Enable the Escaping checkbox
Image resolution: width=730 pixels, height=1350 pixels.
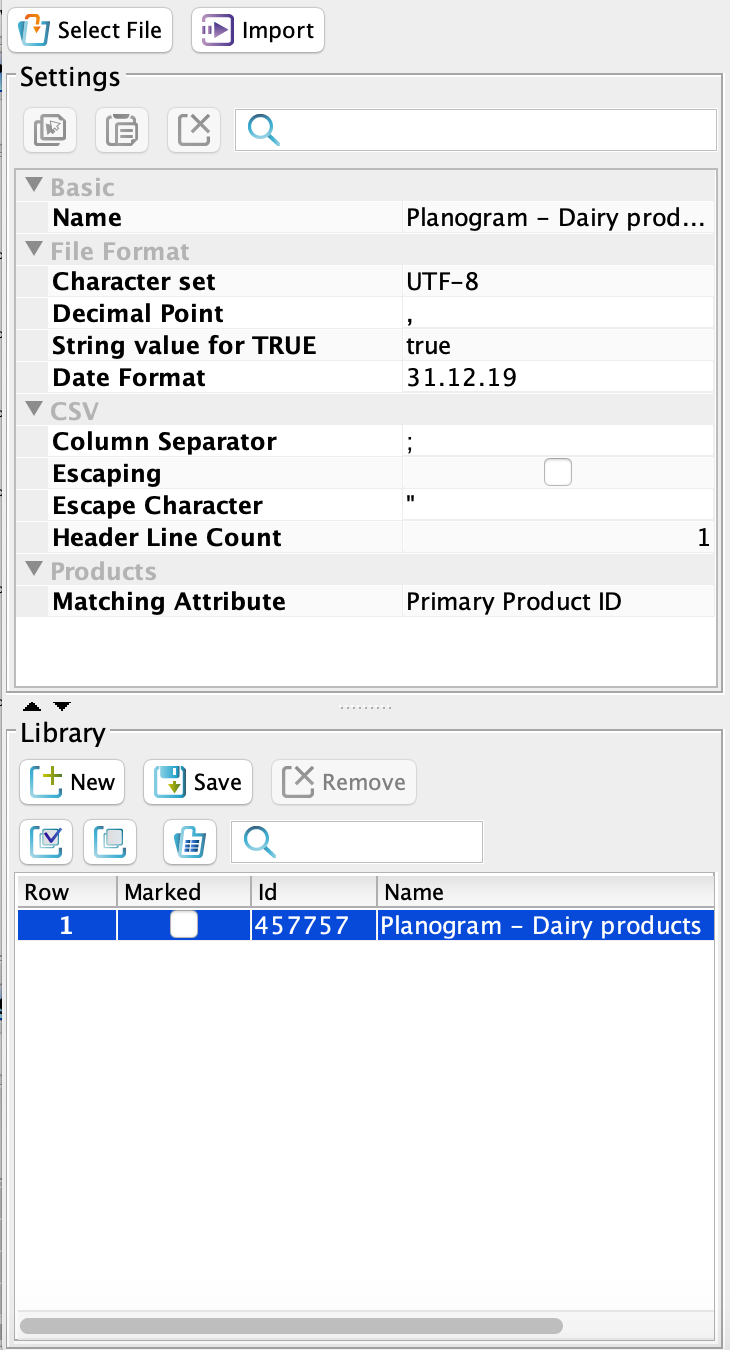pos(557,473)
